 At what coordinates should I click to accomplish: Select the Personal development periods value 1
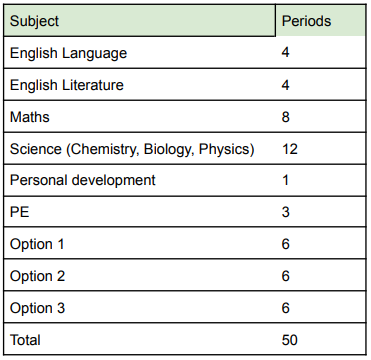(285, 181)
